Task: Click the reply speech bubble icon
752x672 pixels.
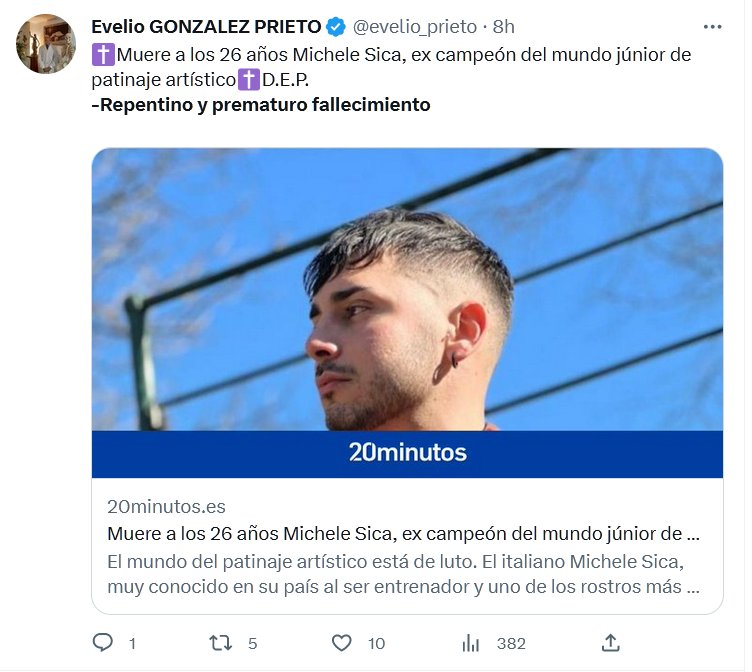Action: pos(103,642)
